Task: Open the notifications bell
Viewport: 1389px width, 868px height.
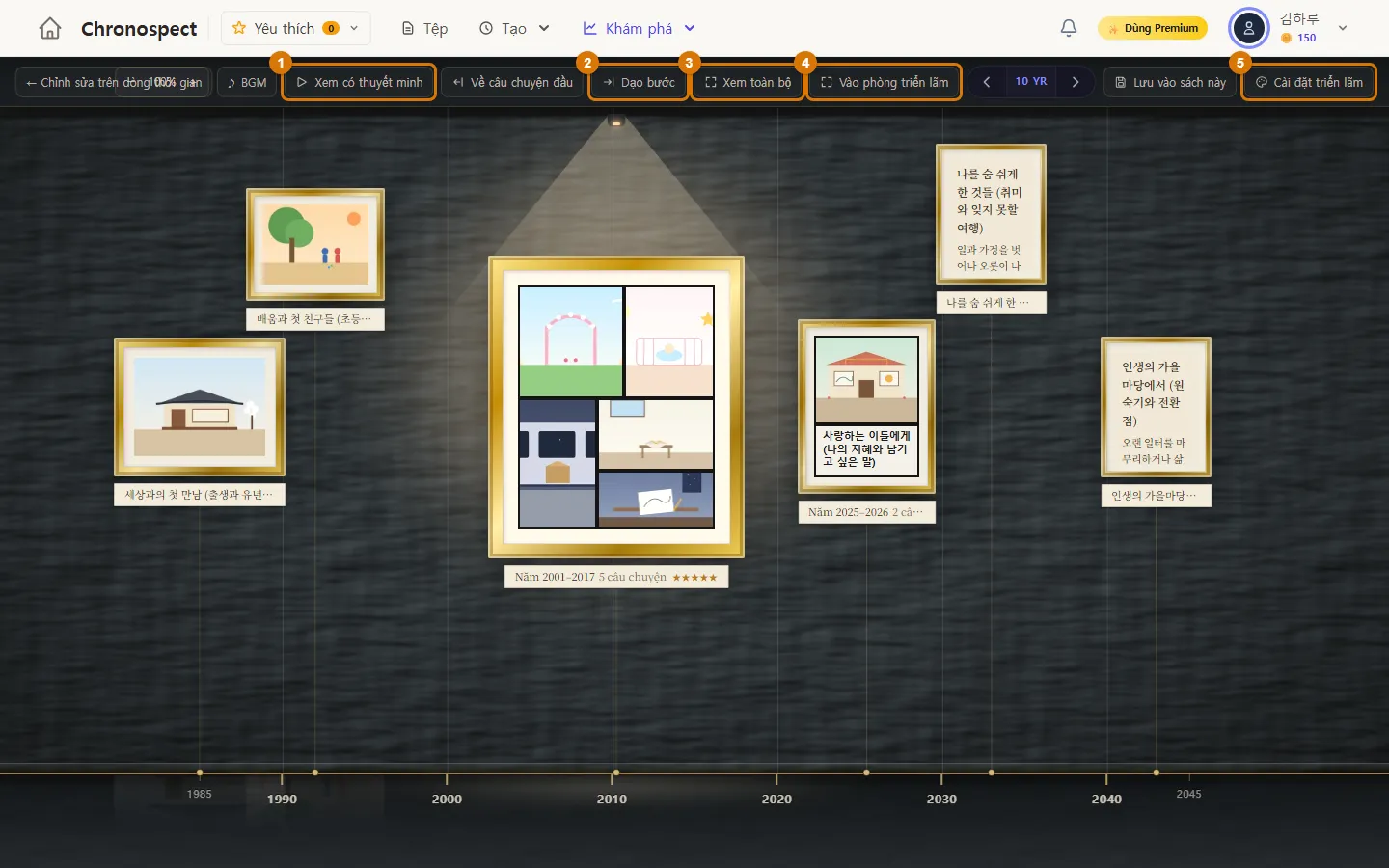Action: click(x=1069, y=28)
